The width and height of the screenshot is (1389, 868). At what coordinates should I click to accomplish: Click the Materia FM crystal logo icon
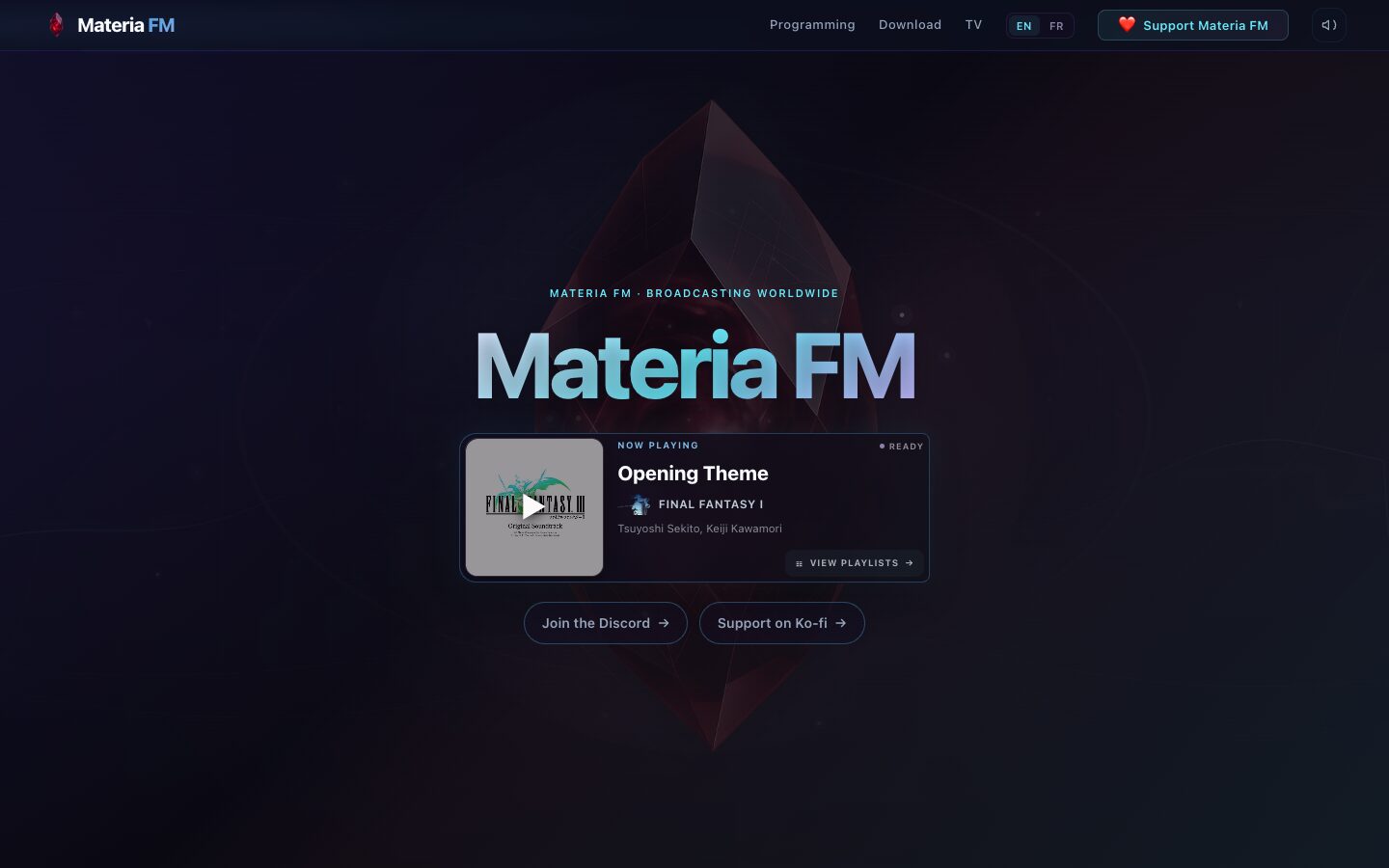pos(56,25)
